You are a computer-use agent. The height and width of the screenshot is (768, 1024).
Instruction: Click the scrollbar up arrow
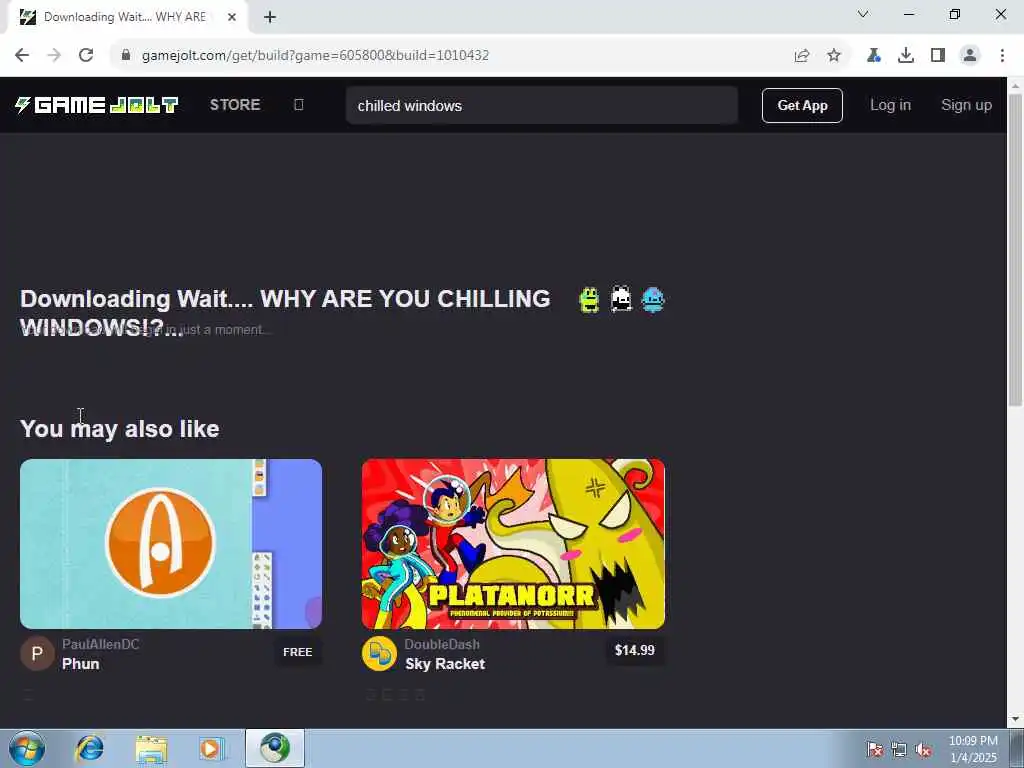pyautogui.click(x=1016, y=85)
